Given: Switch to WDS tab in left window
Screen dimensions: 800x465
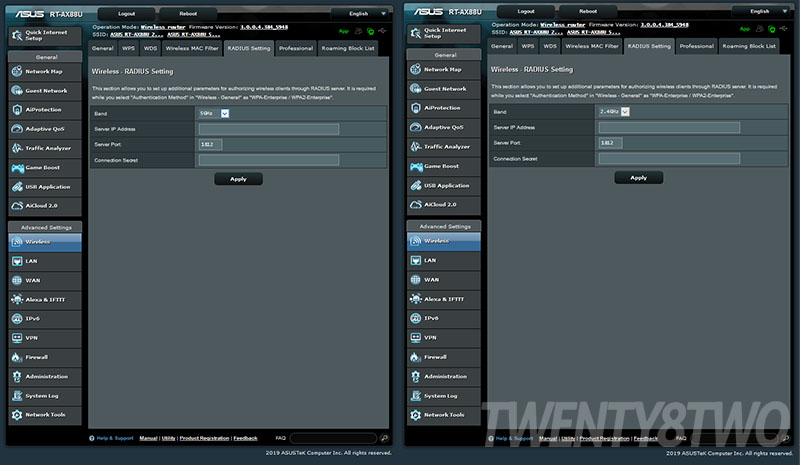Looking at the screenshot, I should pos(150,48).
